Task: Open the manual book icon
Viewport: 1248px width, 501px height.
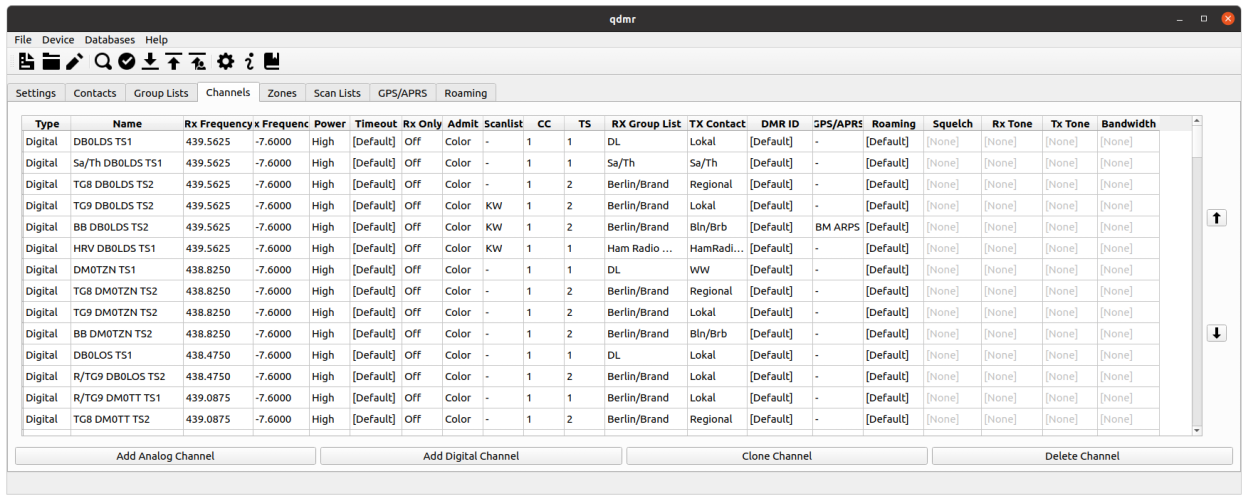Action: pyautogui.click(x=272, y=62)
